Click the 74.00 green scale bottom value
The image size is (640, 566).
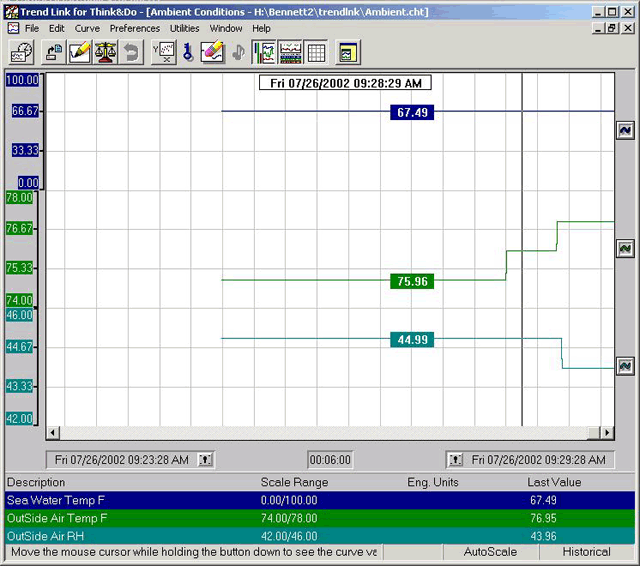[x=19, y=300]
